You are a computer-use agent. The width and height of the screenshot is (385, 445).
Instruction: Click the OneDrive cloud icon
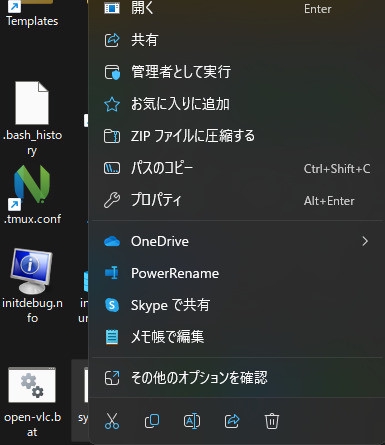[x=112, y=241]
